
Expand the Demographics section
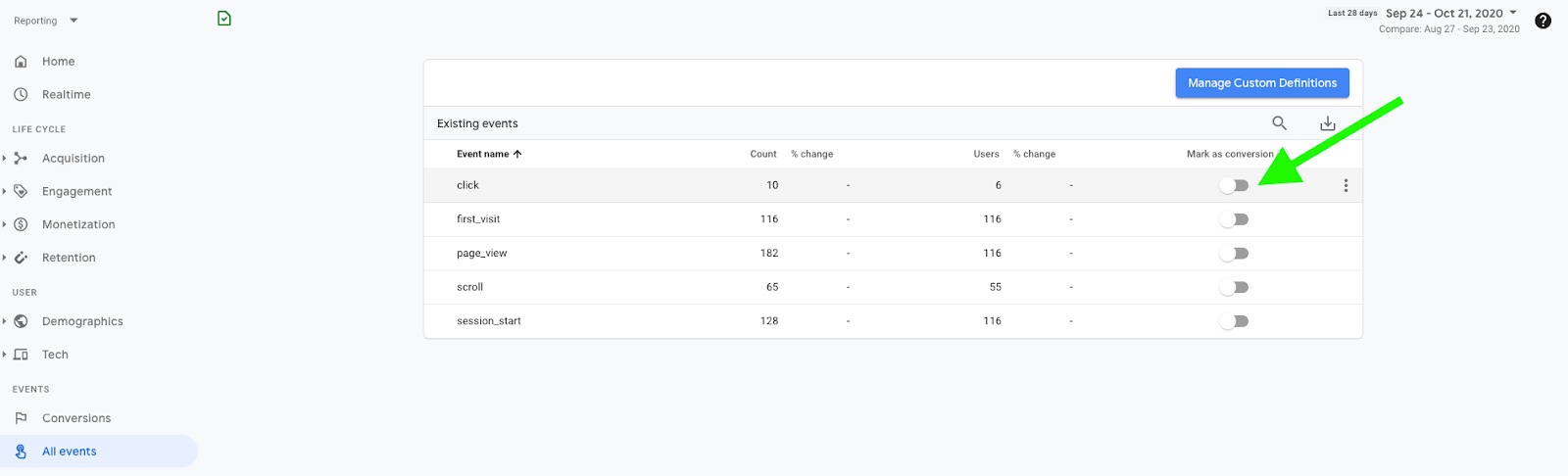point(82,321)
